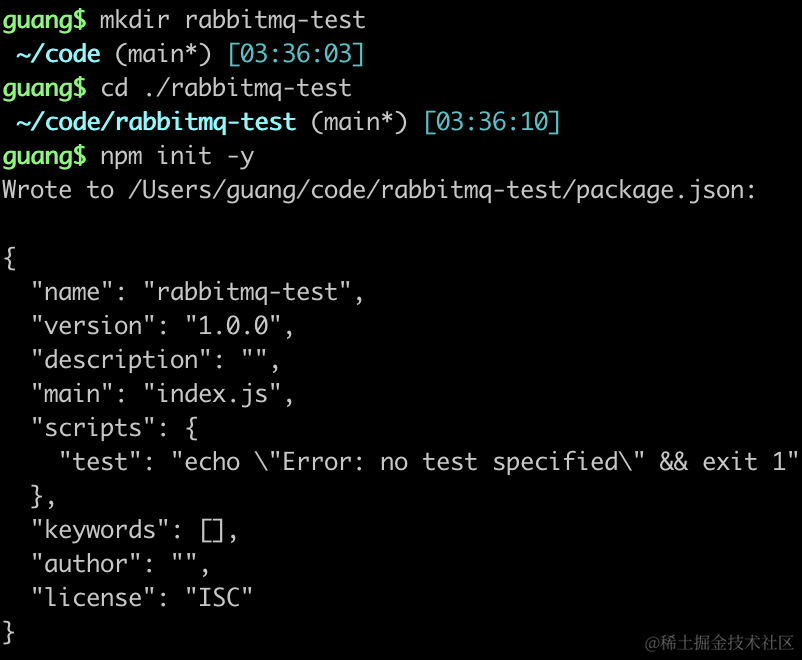802x660 pixels.
Task: Click the timestamp [03:36:10]
Action: tap(492, 122)
